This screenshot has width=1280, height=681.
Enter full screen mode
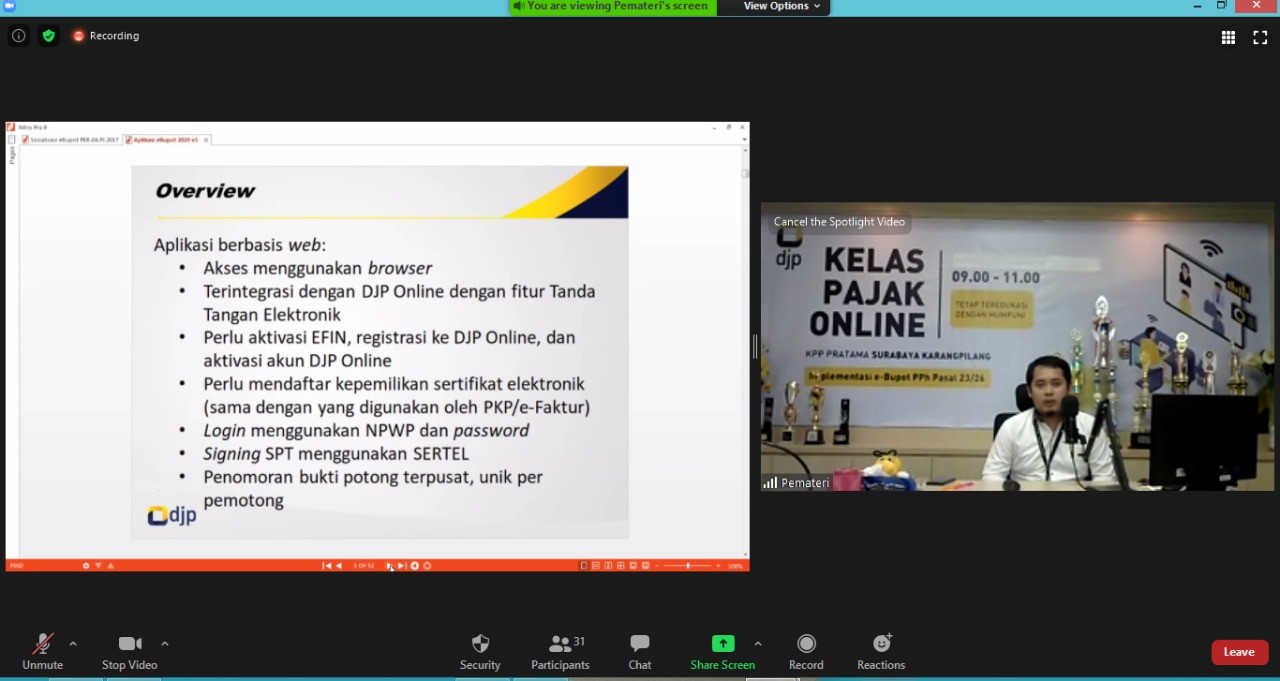pos(1260,37)
